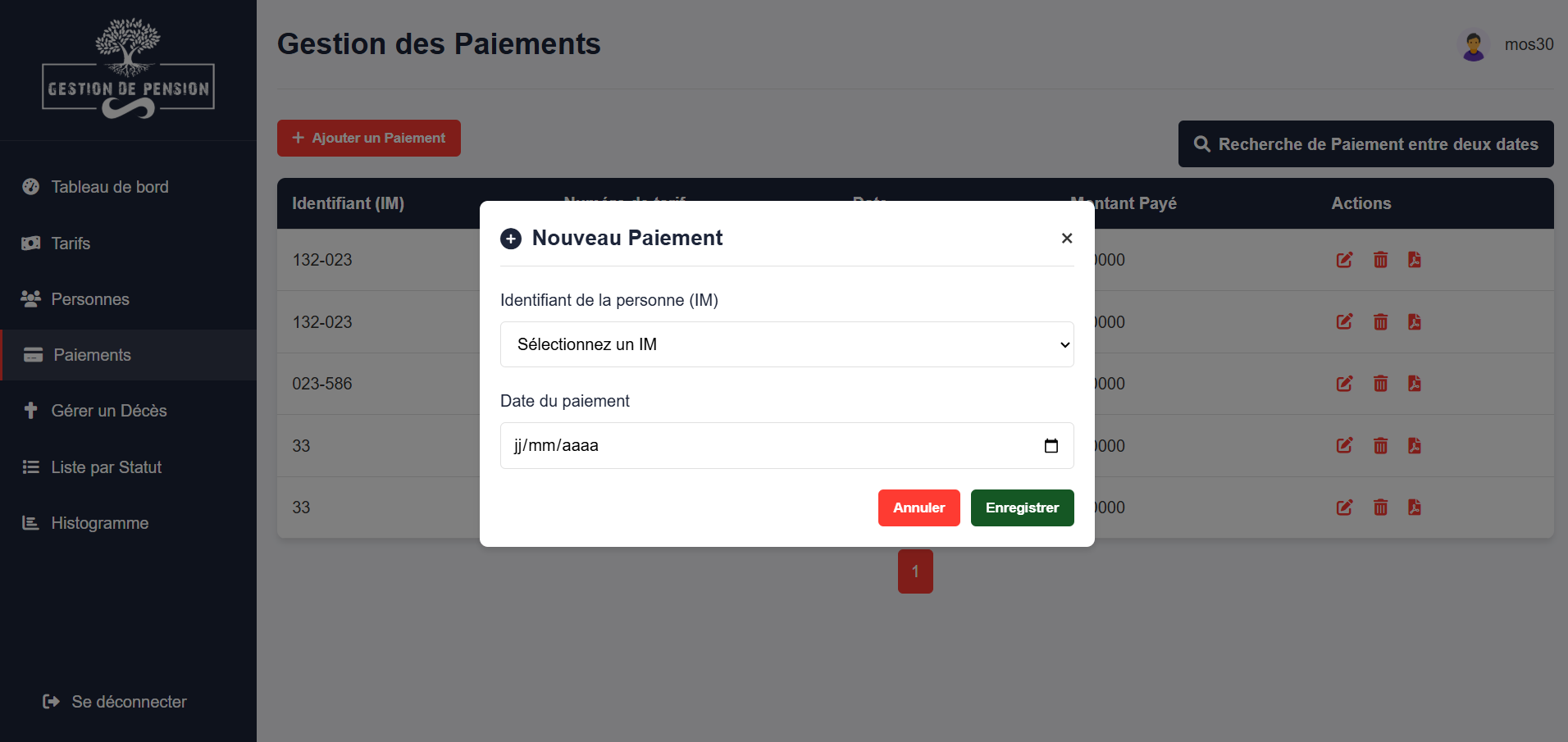1568x742 pixels.
Task: Click trash icon for 023-586 payment row
Action: pyautogui.click(x=1380, y=384)
